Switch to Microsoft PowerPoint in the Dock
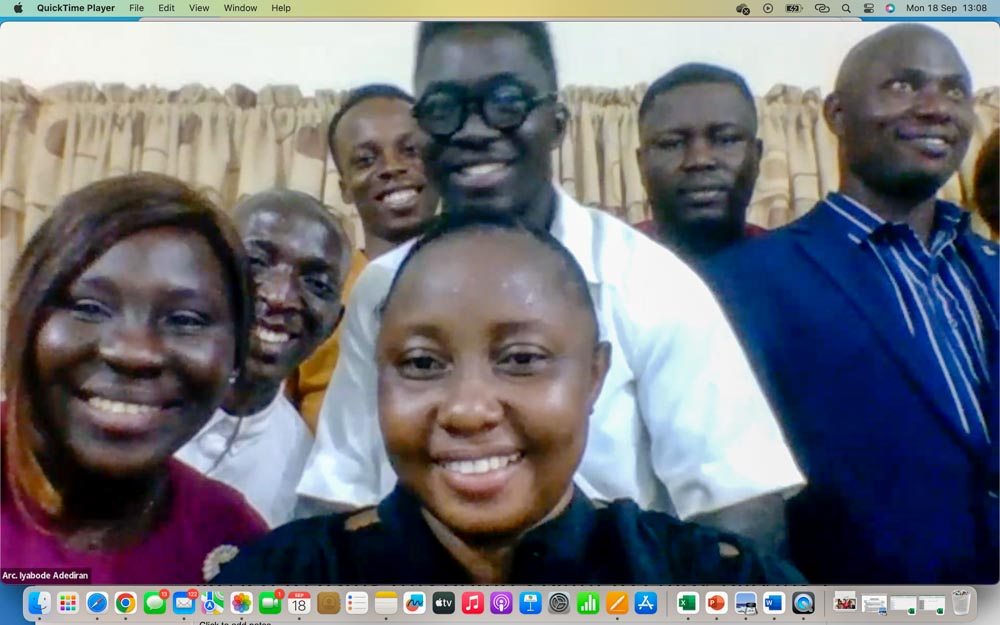Screen dimensions: 1000x625 (x=716, y=603)
